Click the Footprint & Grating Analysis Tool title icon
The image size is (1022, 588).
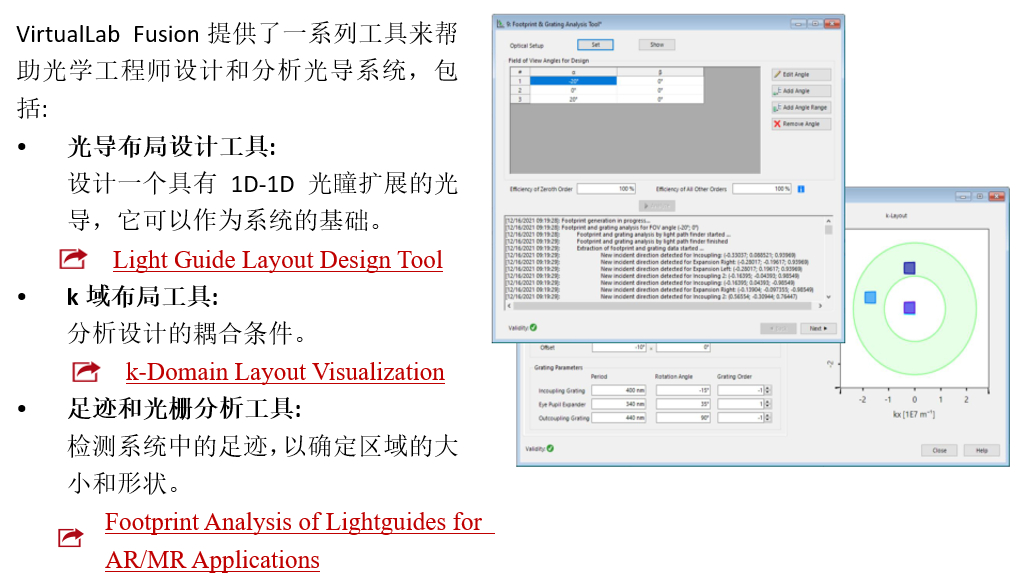pos(500,24)
